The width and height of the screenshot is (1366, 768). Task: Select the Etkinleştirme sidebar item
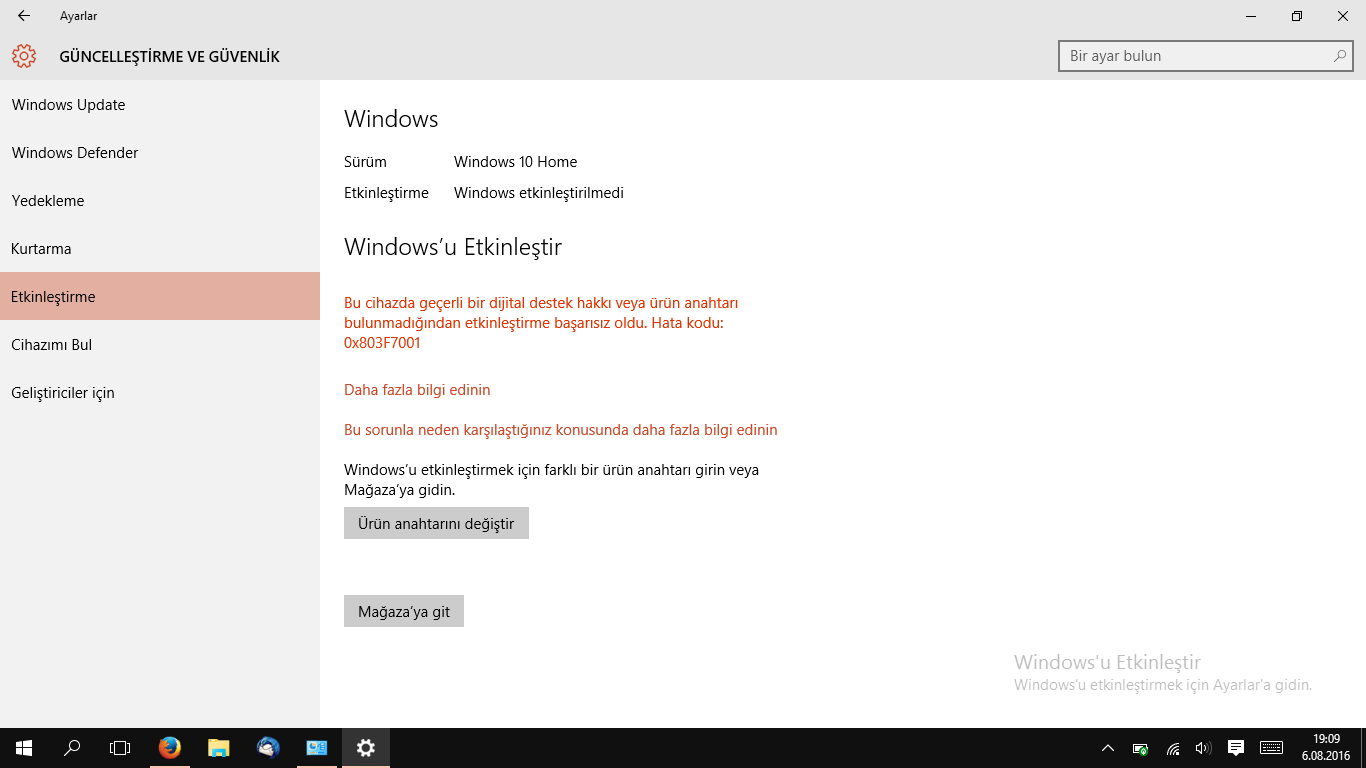160,296
